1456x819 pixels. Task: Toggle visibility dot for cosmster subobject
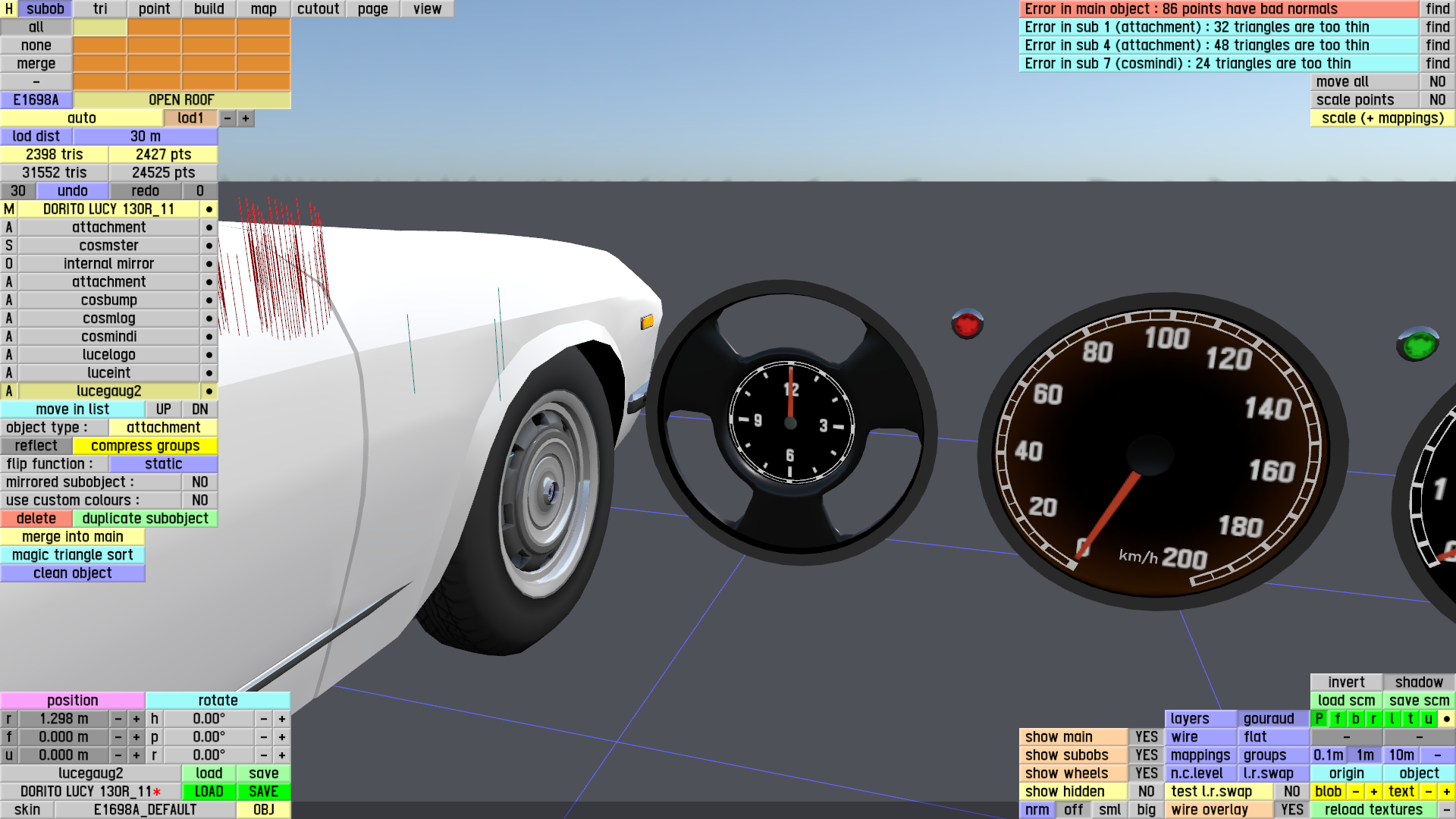pos(209,246)
